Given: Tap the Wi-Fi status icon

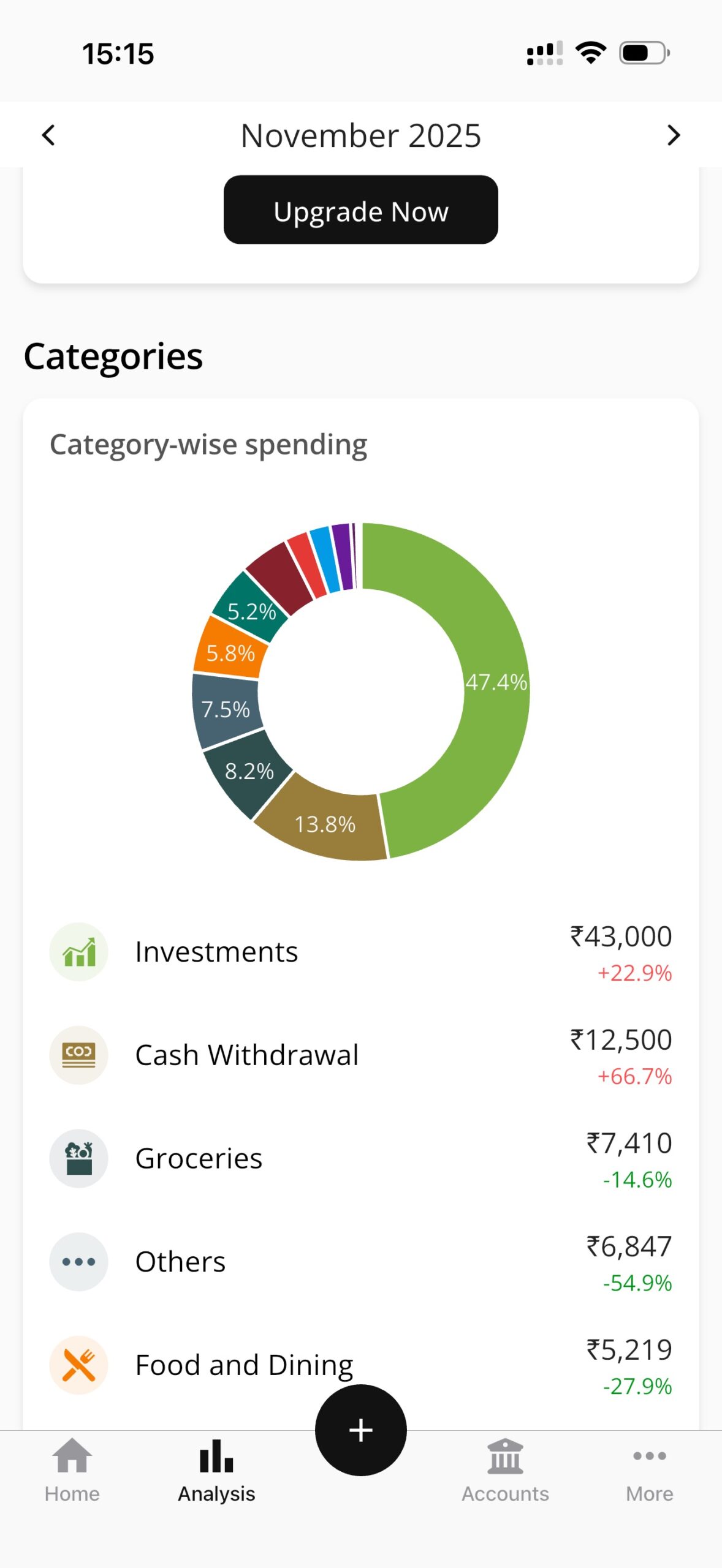Looking at the screenshot, I should [x=591, y=53].
